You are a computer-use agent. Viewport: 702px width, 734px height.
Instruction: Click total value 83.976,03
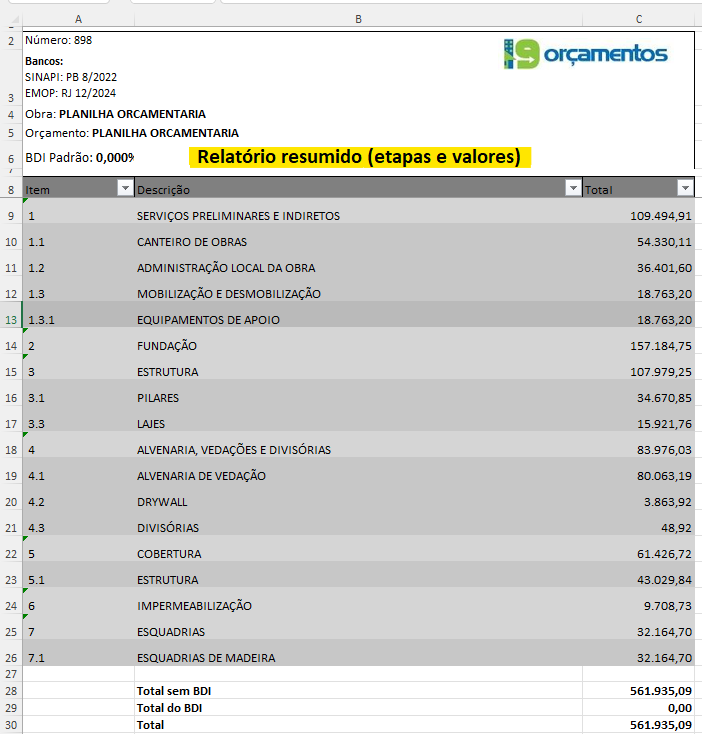click(664, 450)
